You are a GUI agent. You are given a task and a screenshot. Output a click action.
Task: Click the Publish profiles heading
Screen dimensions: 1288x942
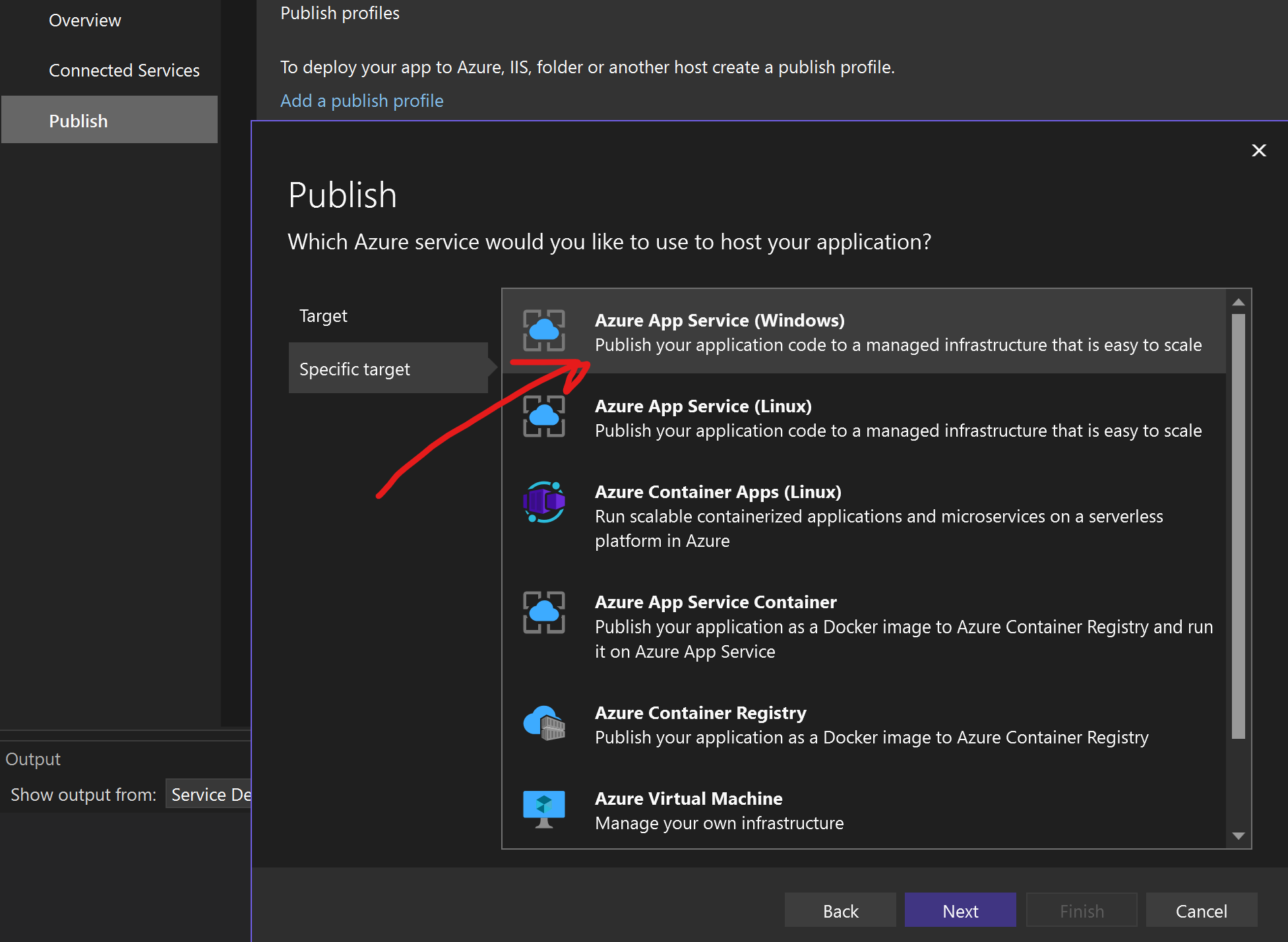click(x=340, y=13)
